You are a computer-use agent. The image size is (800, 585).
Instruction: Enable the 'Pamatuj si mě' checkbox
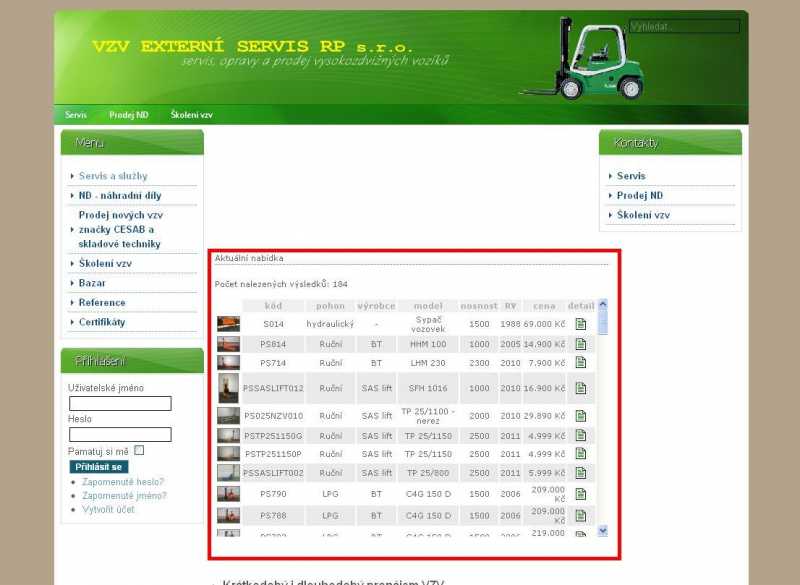click(139, 451)
